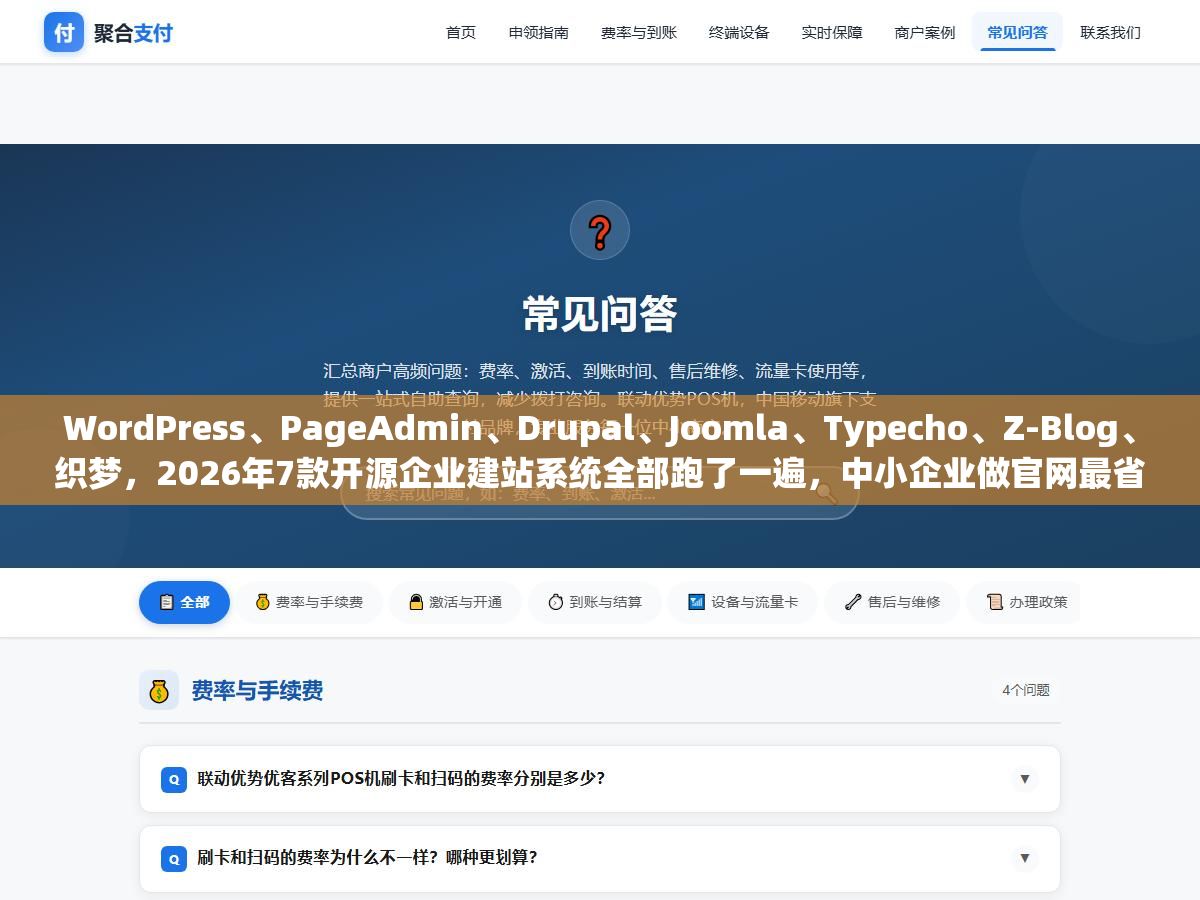Select the 售后与维修 category tab

(892, 602)
